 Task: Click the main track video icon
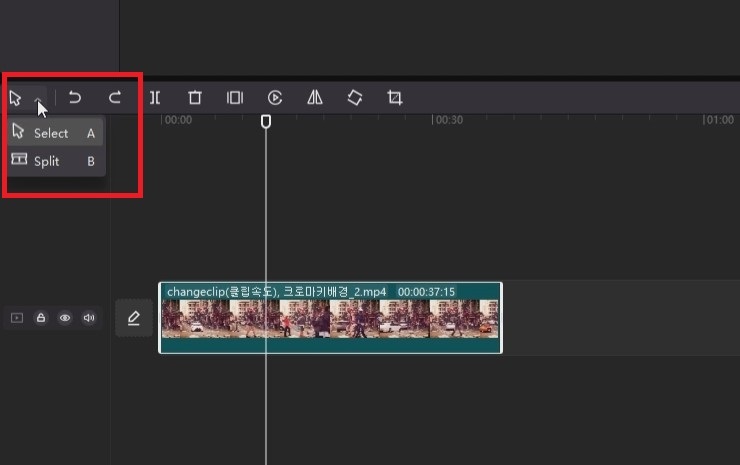pos(17,318)
